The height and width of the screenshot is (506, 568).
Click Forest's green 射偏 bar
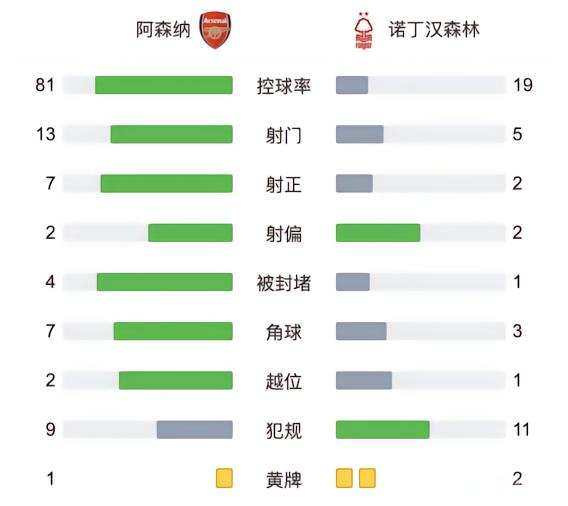(x=378, y=233)
